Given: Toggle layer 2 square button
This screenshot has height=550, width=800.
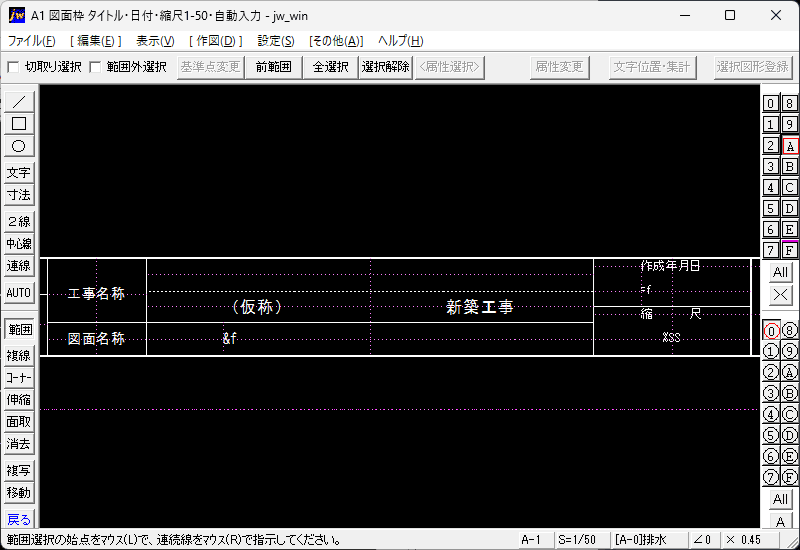Looking at the screenshot, I should [x=771, y=145].
